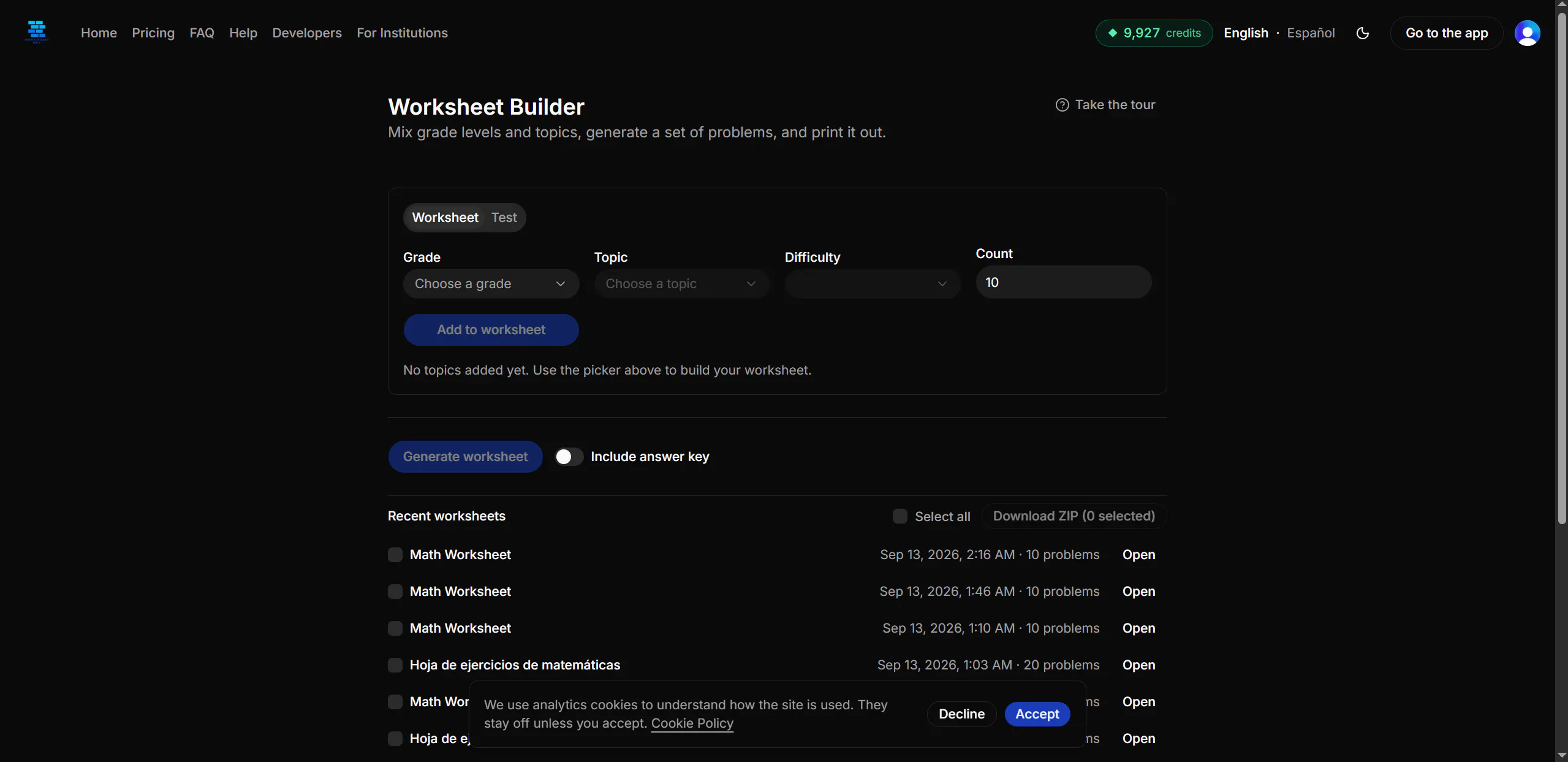Open the 1:03 AM Hoja de ejercicios

tap(1138, 665)
